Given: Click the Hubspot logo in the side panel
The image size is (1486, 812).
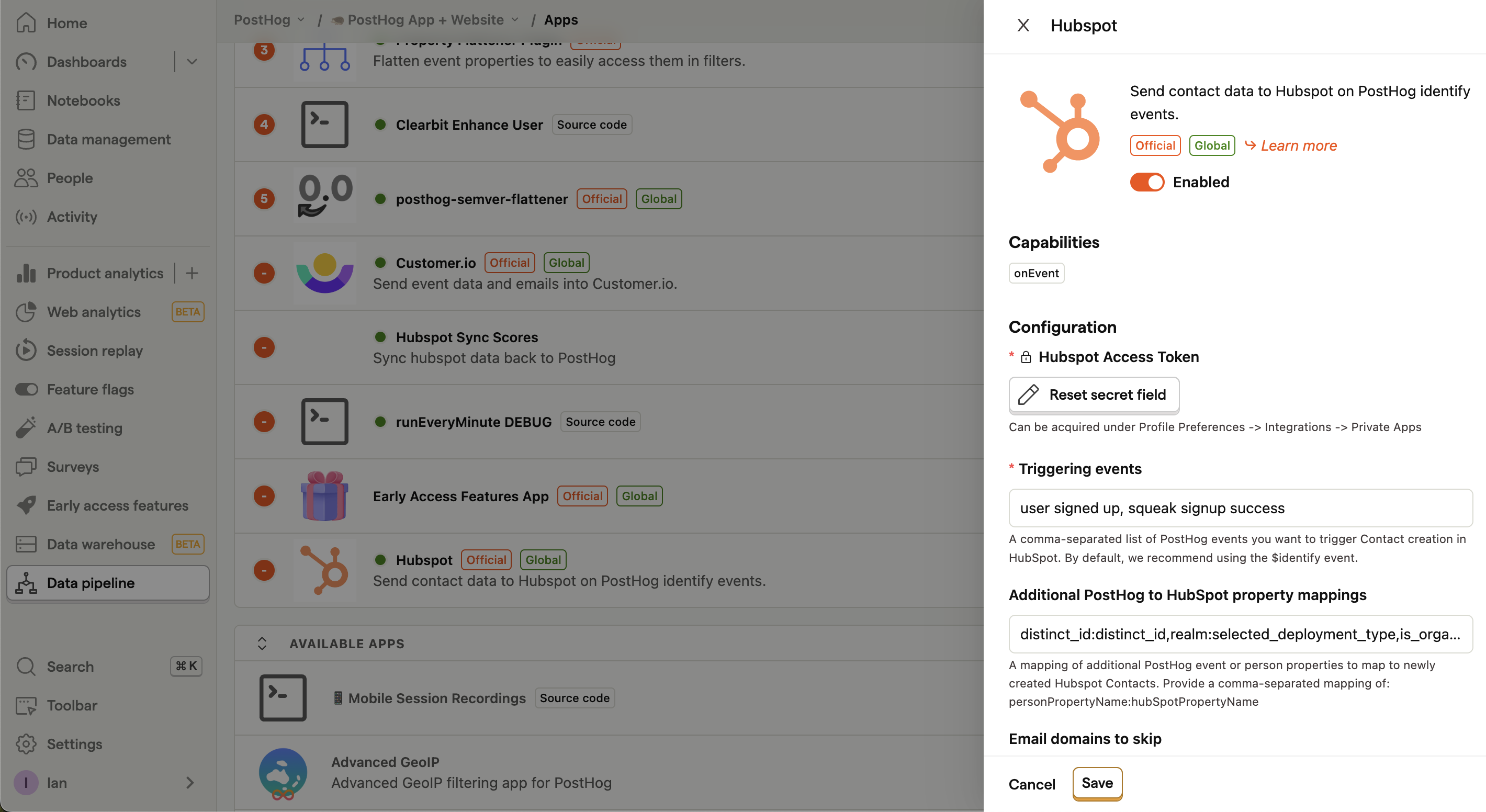Looking at the screenshot, I should (x=1060, y=131).
